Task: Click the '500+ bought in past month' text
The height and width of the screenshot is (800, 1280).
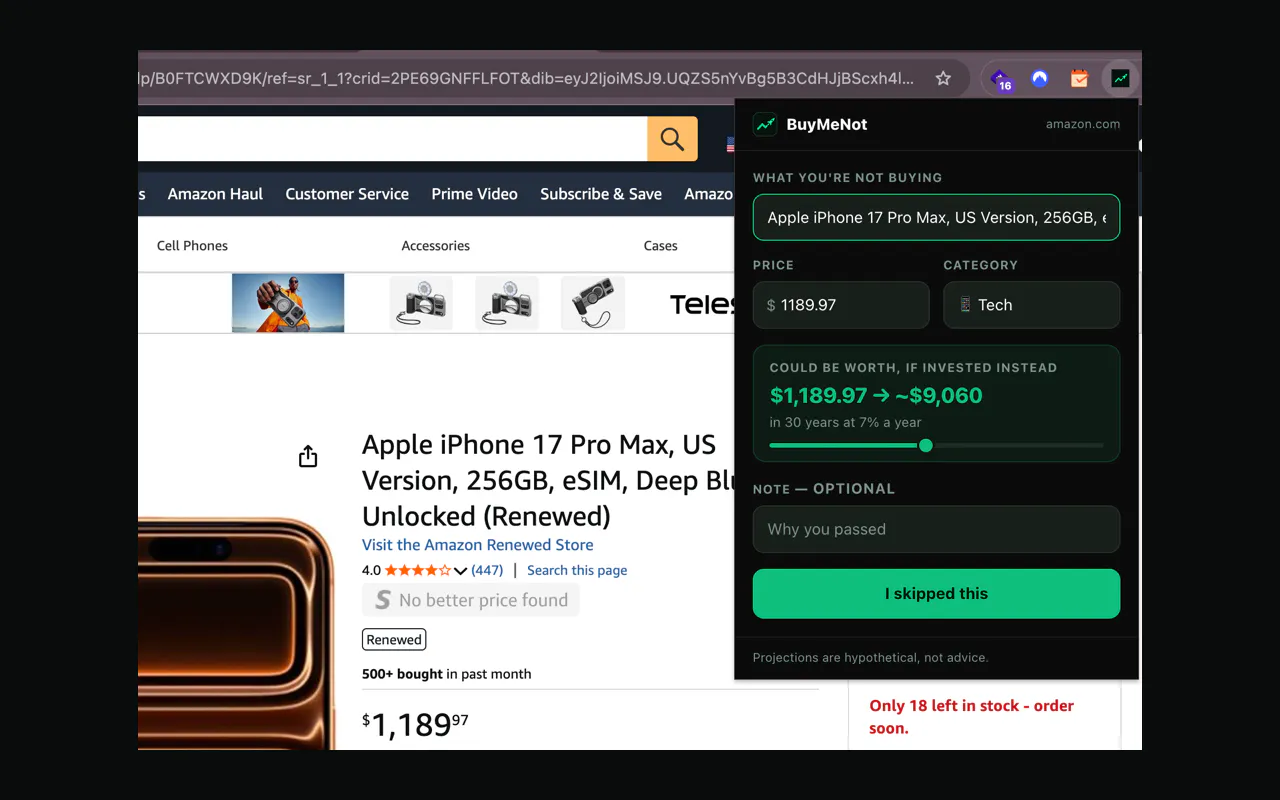Action: tap(446, 674)
